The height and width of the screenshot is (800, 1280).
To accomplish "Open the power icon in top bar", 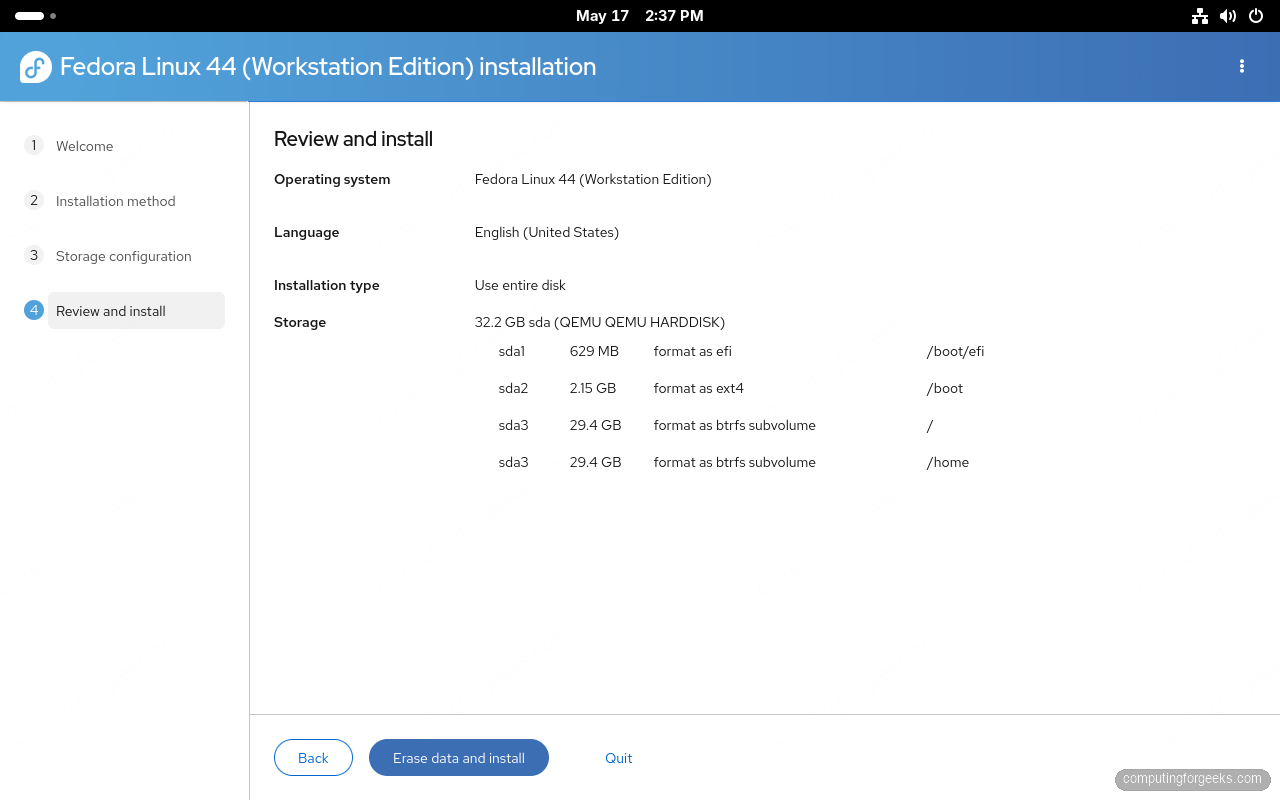I will [1256, 16].
